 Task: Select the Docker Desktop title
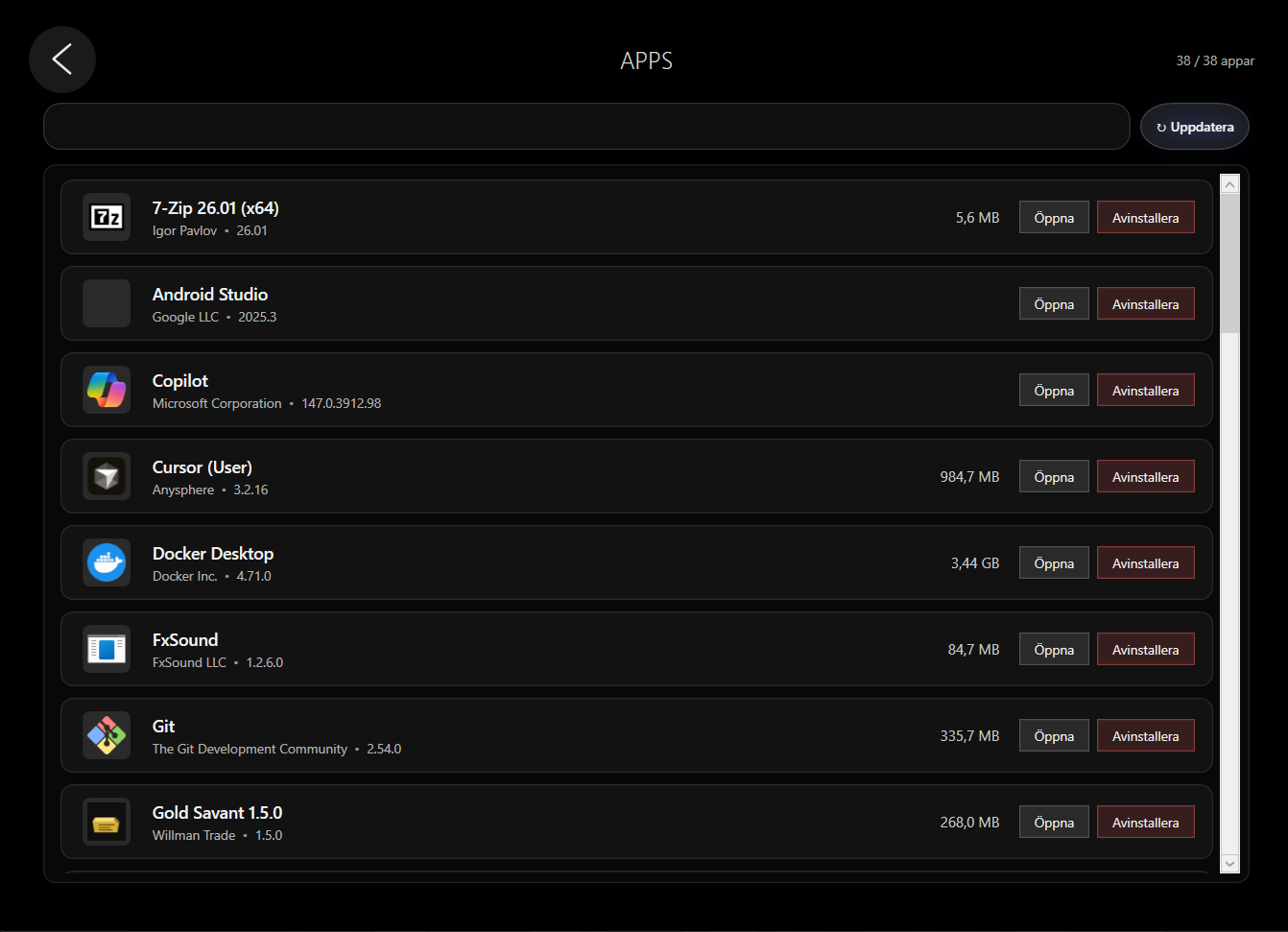212,554
